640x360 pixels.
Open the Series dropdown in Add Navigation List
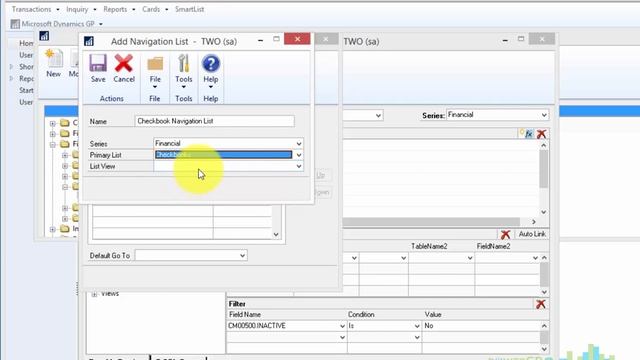click(x=299, y=144)
